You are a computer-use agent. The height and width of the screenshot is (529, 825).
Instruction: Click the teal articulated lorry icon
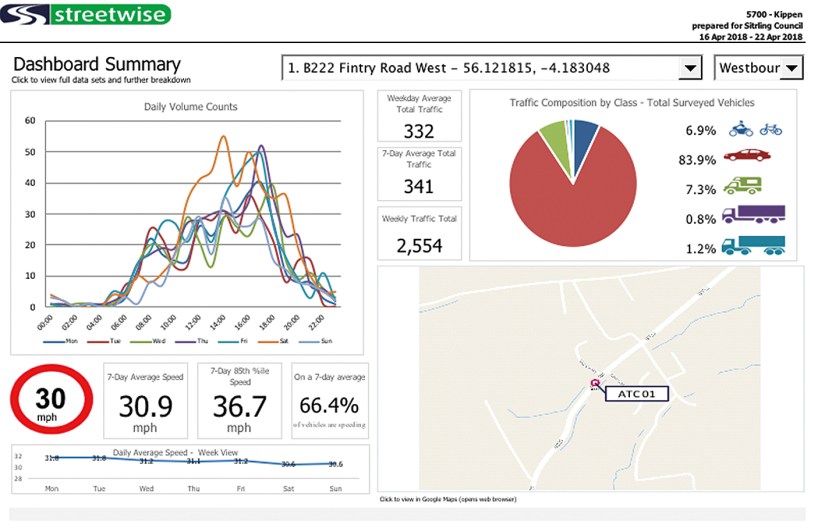pos(753,244)
